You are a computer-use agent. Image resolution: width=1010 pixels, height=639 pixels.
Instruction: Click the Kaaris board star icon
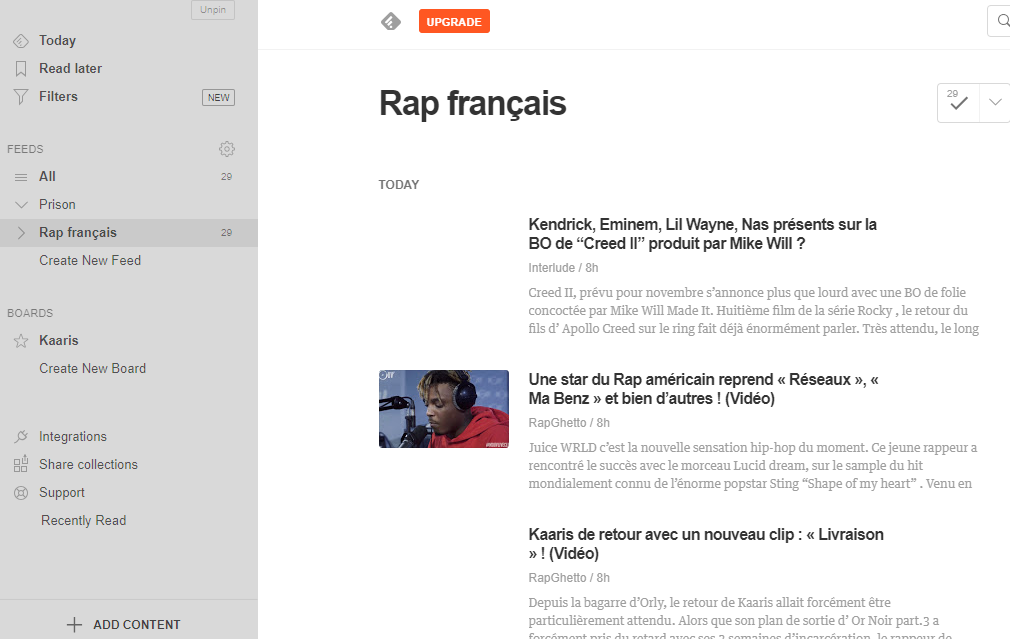click(x=20, y=341)
